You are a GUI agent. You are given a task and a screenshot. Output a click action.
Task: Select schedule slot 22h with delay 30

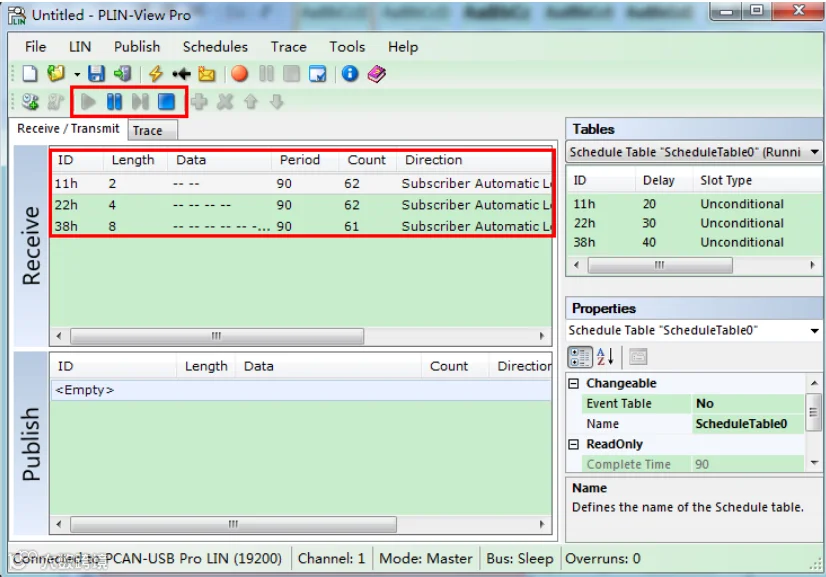[x=694, y=223]
